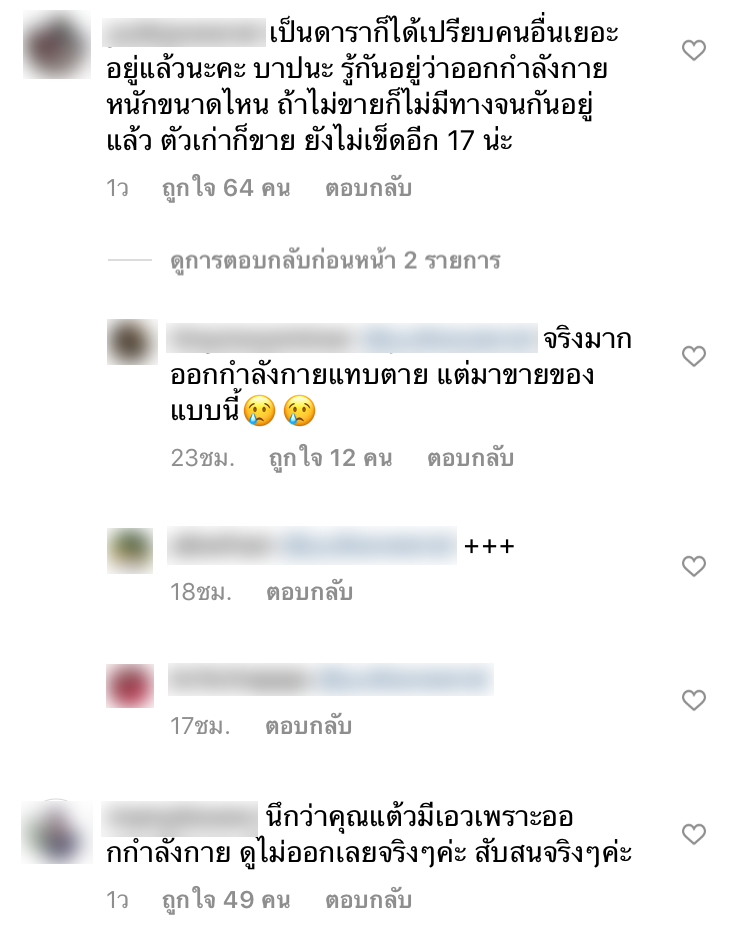Reply to the 18ชม. '+++' comment
The height and width of the screenshot is (944, 750).
[309, 592]
